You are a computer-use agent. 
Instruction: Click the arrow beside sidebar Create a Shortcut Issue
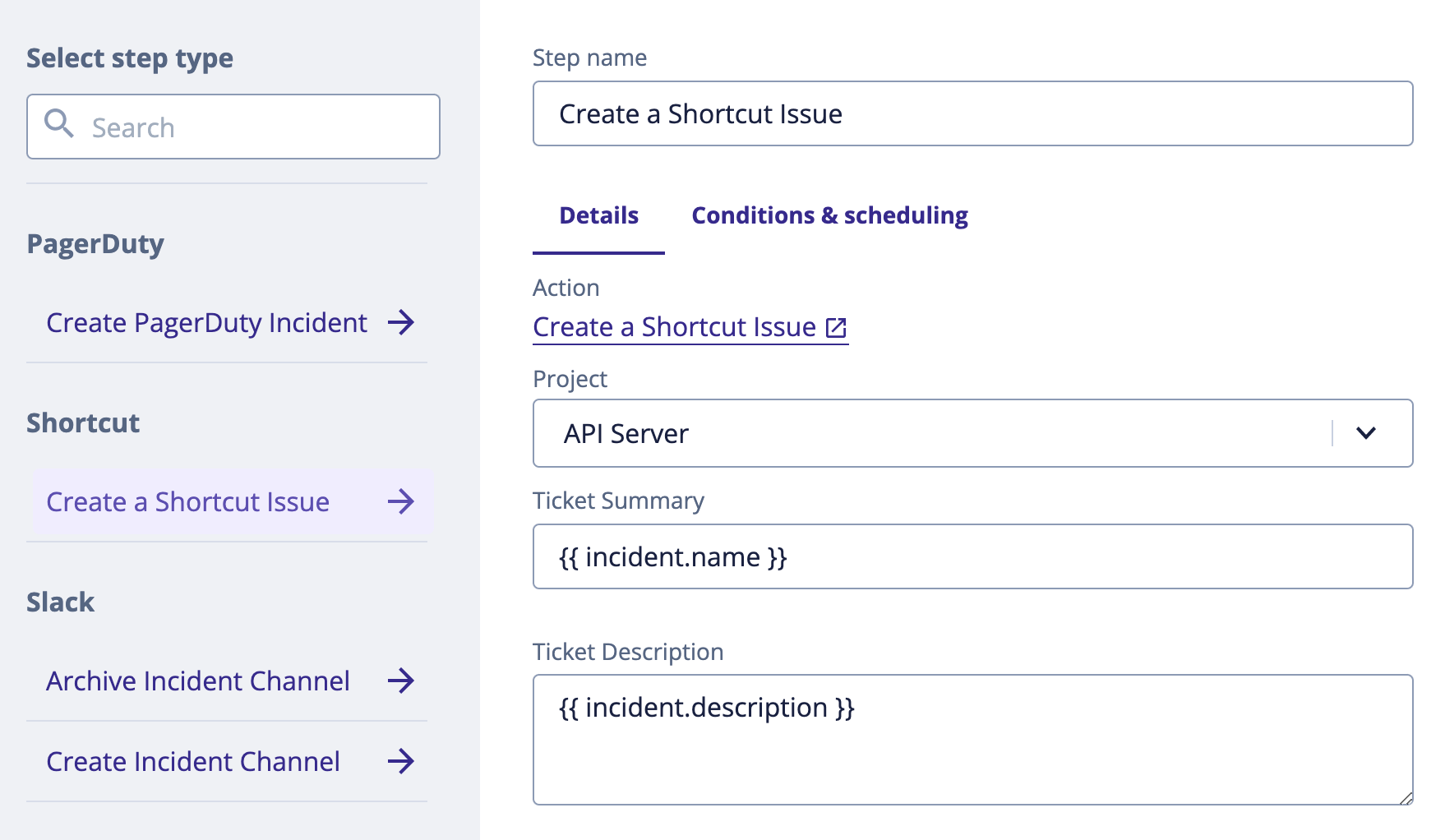coord(401,501)
